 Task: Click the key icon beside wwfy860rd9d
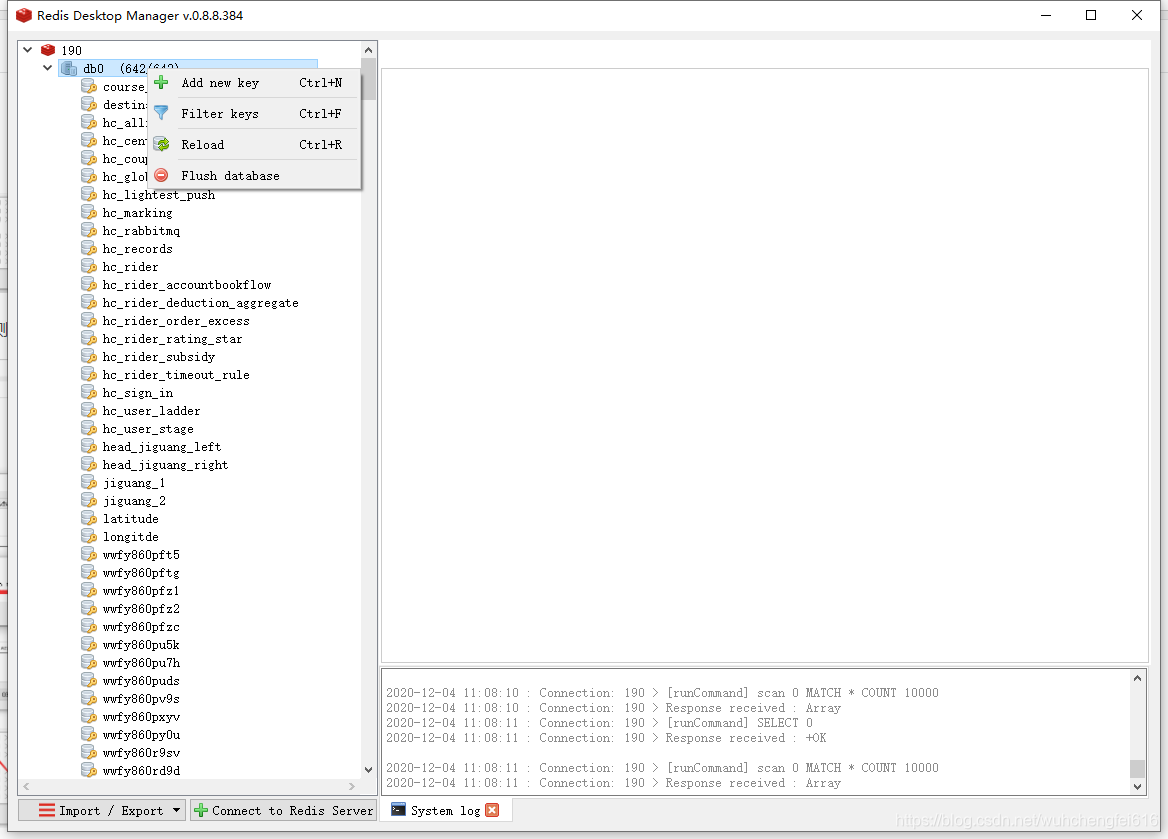(89, 770)
